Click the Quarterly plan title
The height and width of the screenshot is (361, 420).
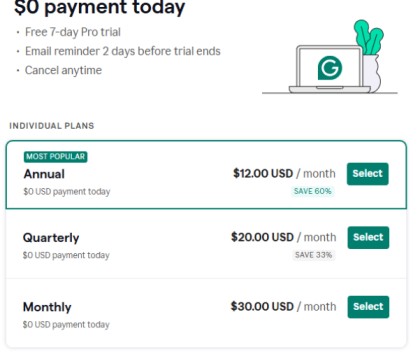51,238
